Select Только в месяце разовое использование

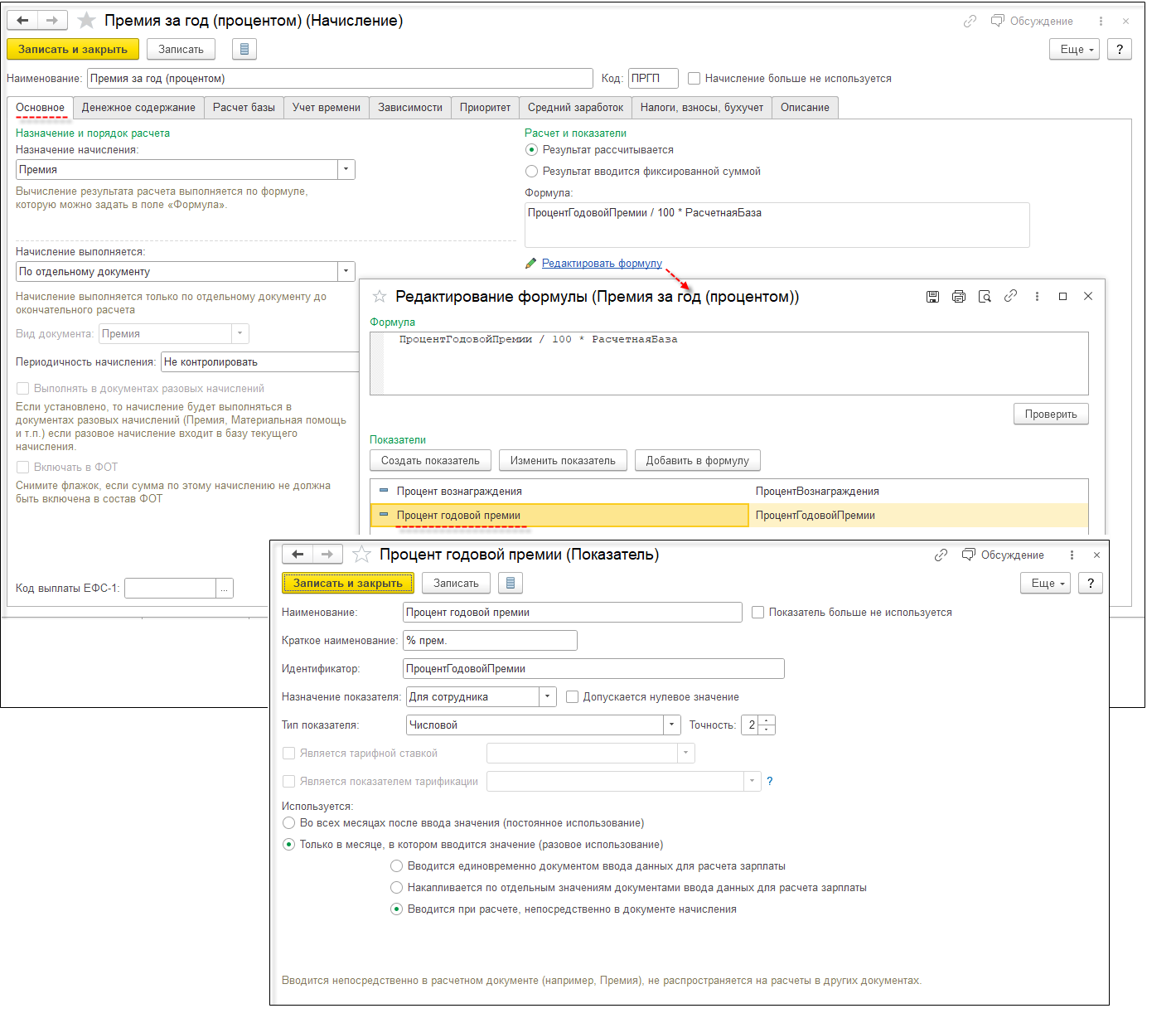coord(288,845)
